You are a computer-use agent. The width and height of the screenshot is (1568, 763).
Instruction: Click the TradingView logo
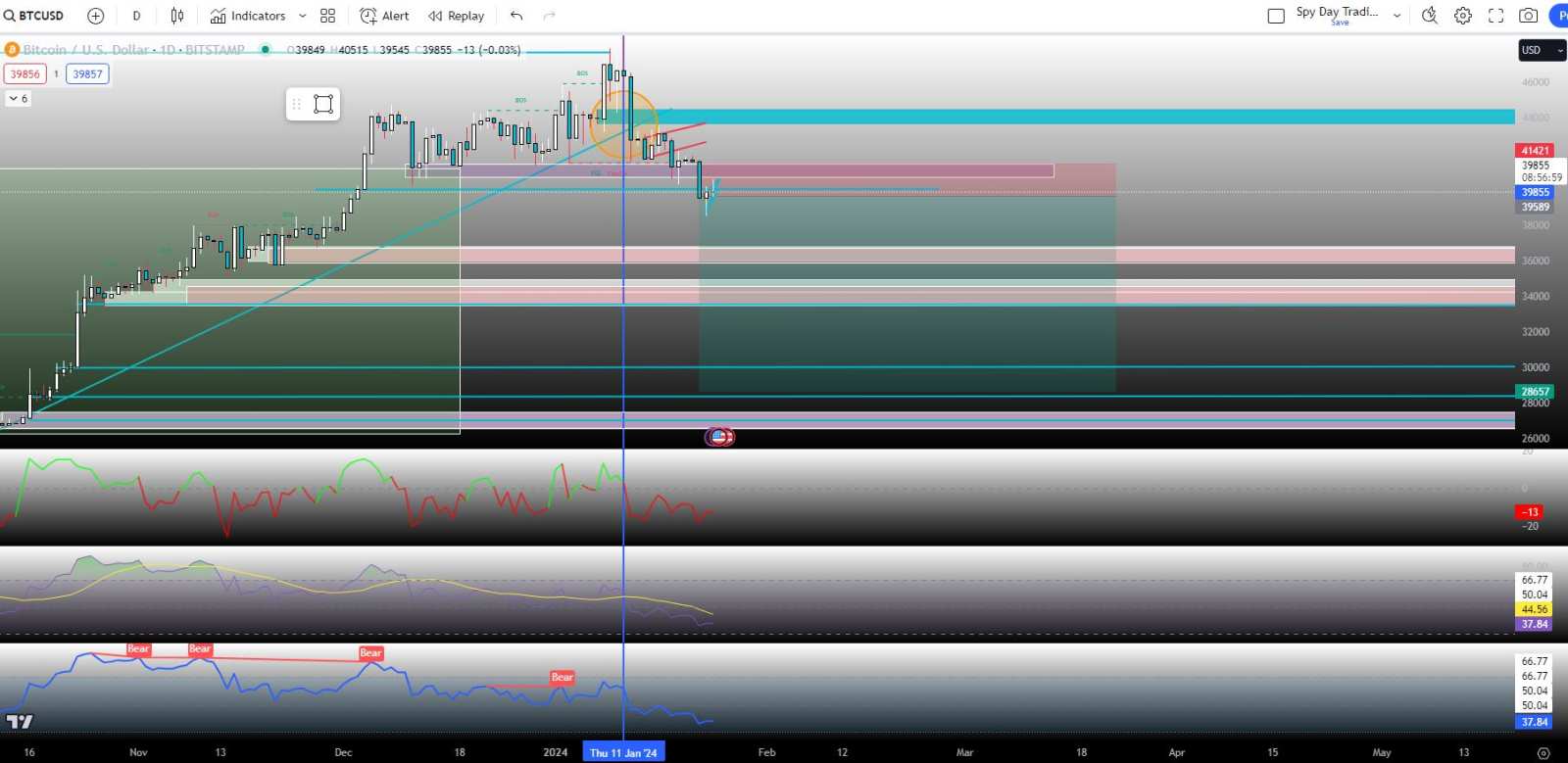point(20,721)
